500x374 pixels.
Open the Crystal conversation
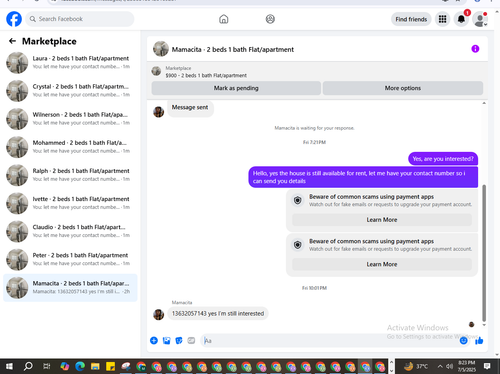pos(70,90)
